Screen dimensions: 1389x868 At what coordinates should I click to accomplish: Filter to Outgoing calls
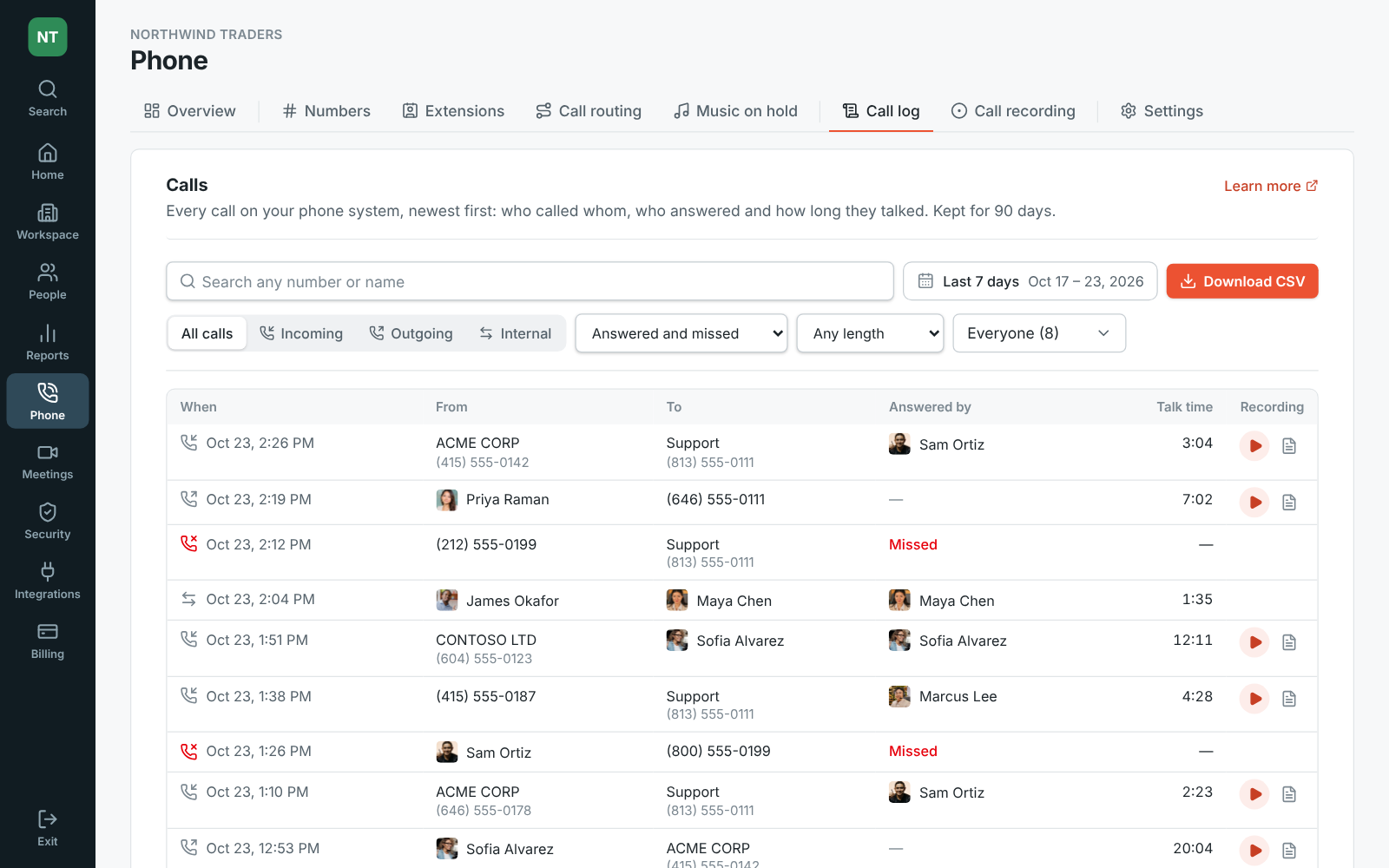click(411, 333)
